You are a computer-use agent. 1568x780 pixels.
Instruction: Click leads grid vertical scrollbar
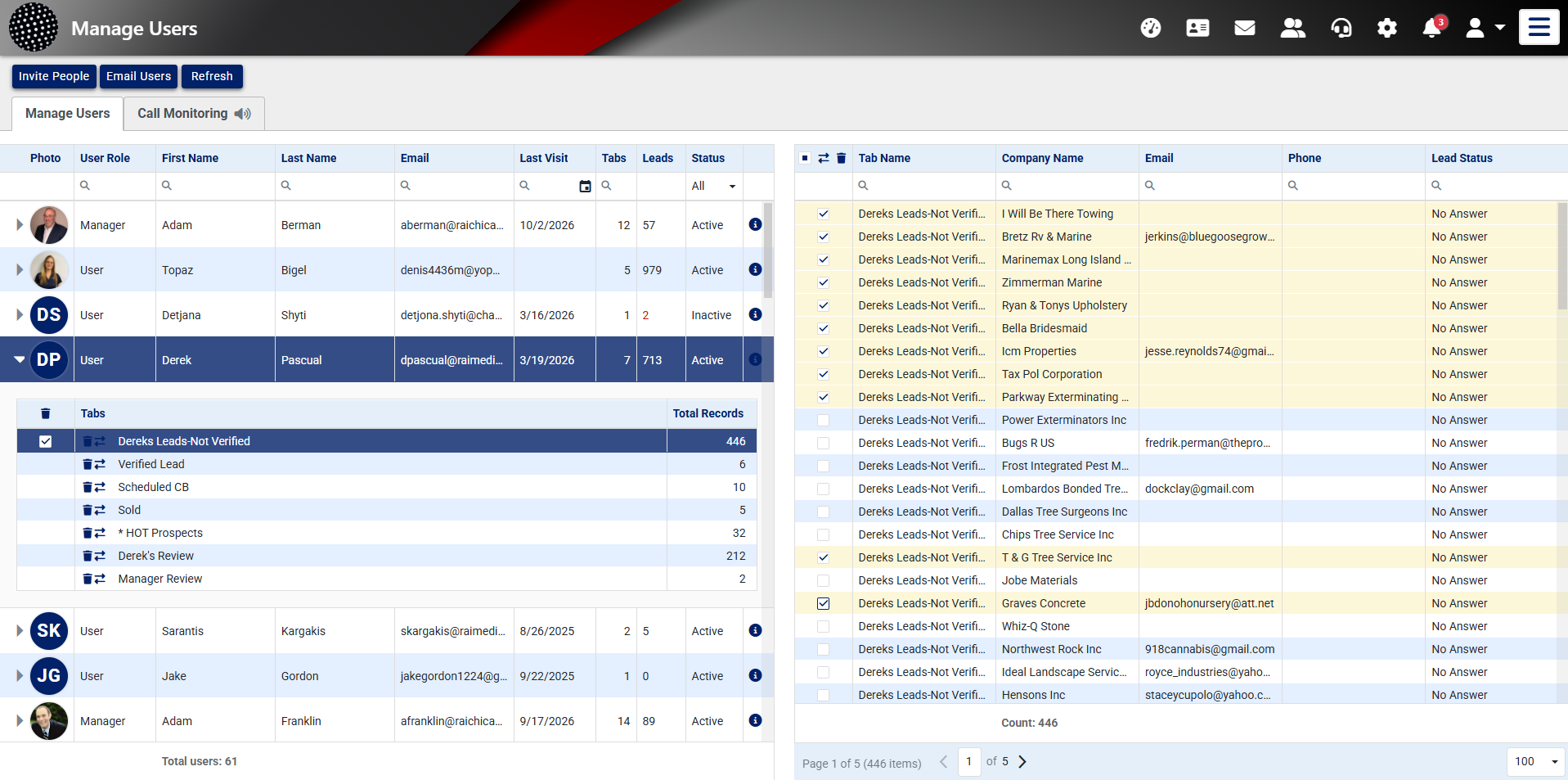[x=1562, y=256]
